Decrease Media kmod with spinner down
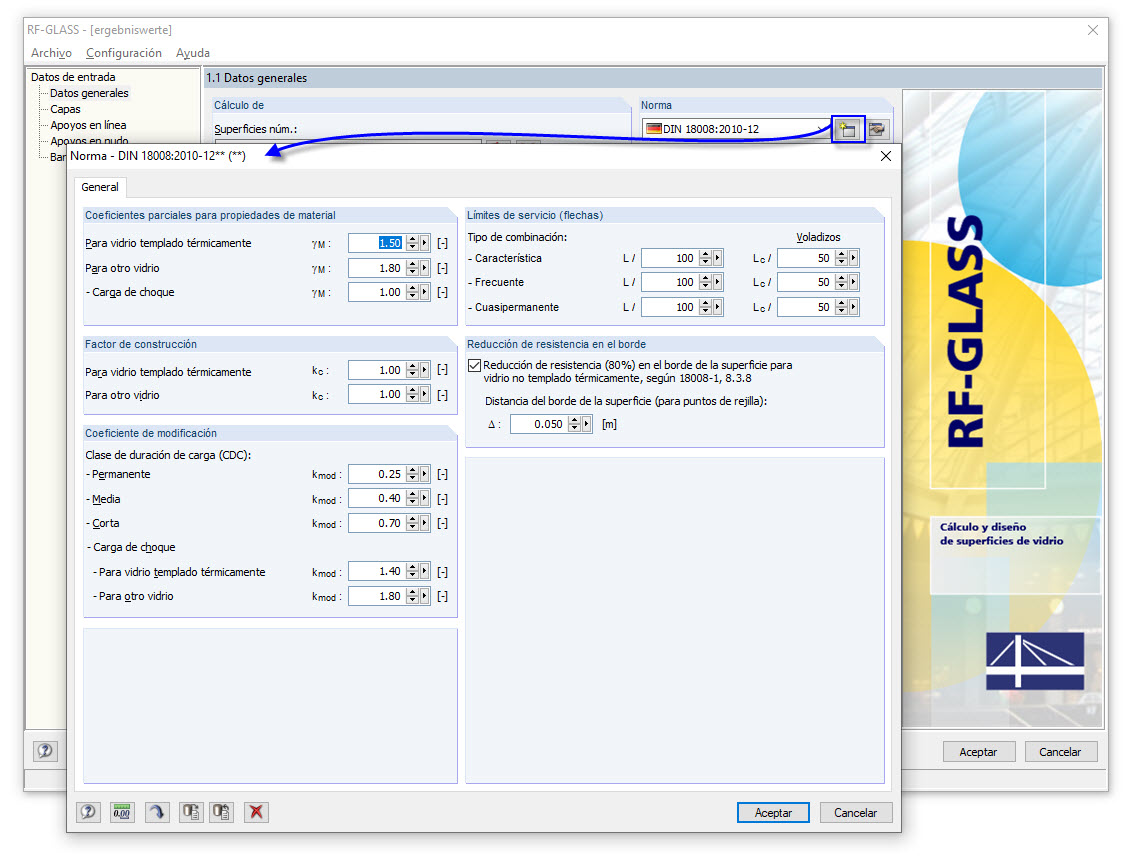 (x=413, y=503)
